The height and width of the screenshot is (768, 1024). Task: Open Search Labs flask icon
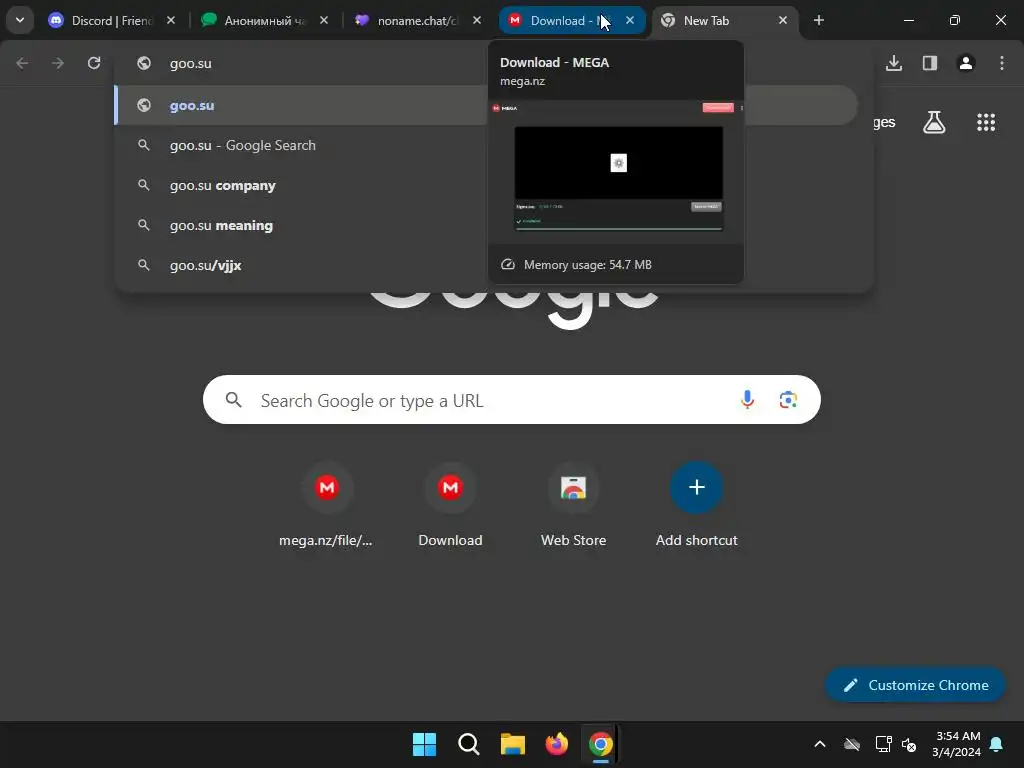[934, 122]
